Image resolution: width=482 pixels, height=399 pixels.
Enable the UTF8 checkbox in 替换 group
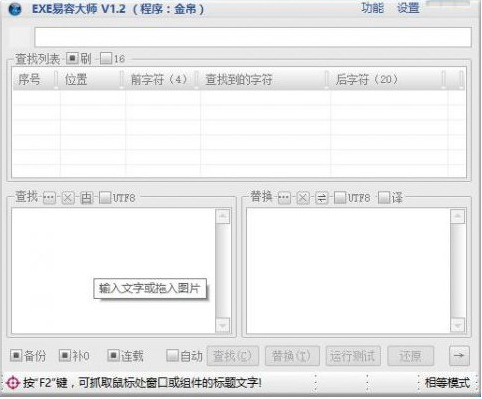(x=340, y=198)
